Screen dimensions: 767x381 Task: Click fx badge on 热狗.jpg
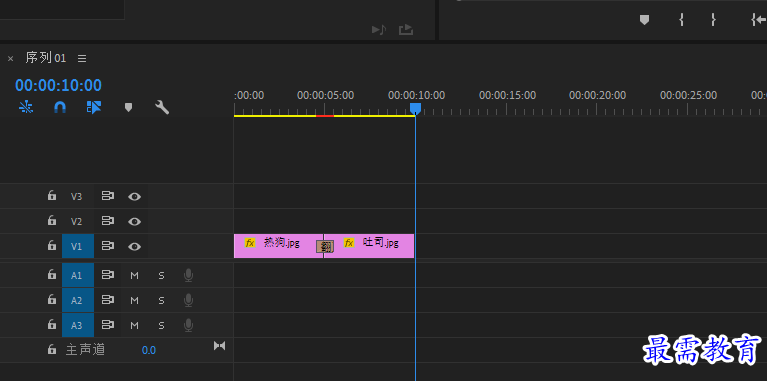pyautogui.click(x=250, y=243)
